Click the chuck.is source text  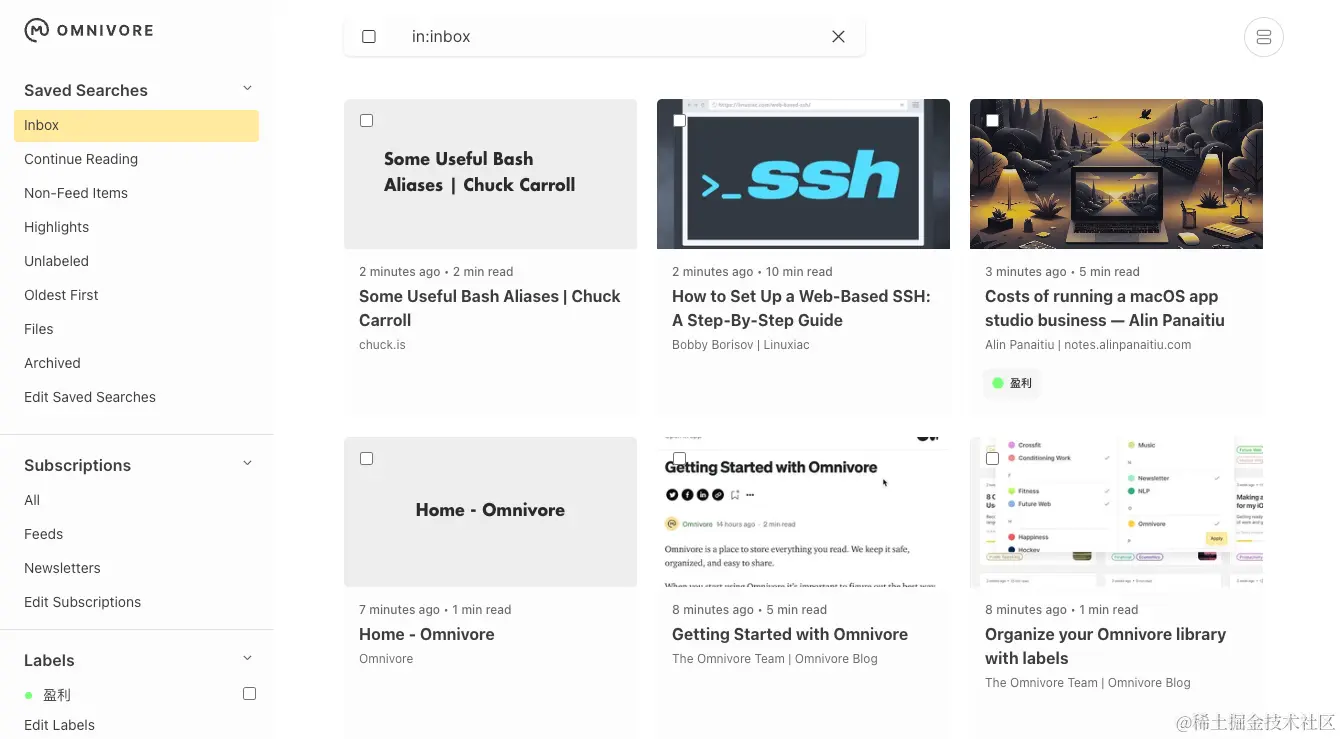point(382,345)
